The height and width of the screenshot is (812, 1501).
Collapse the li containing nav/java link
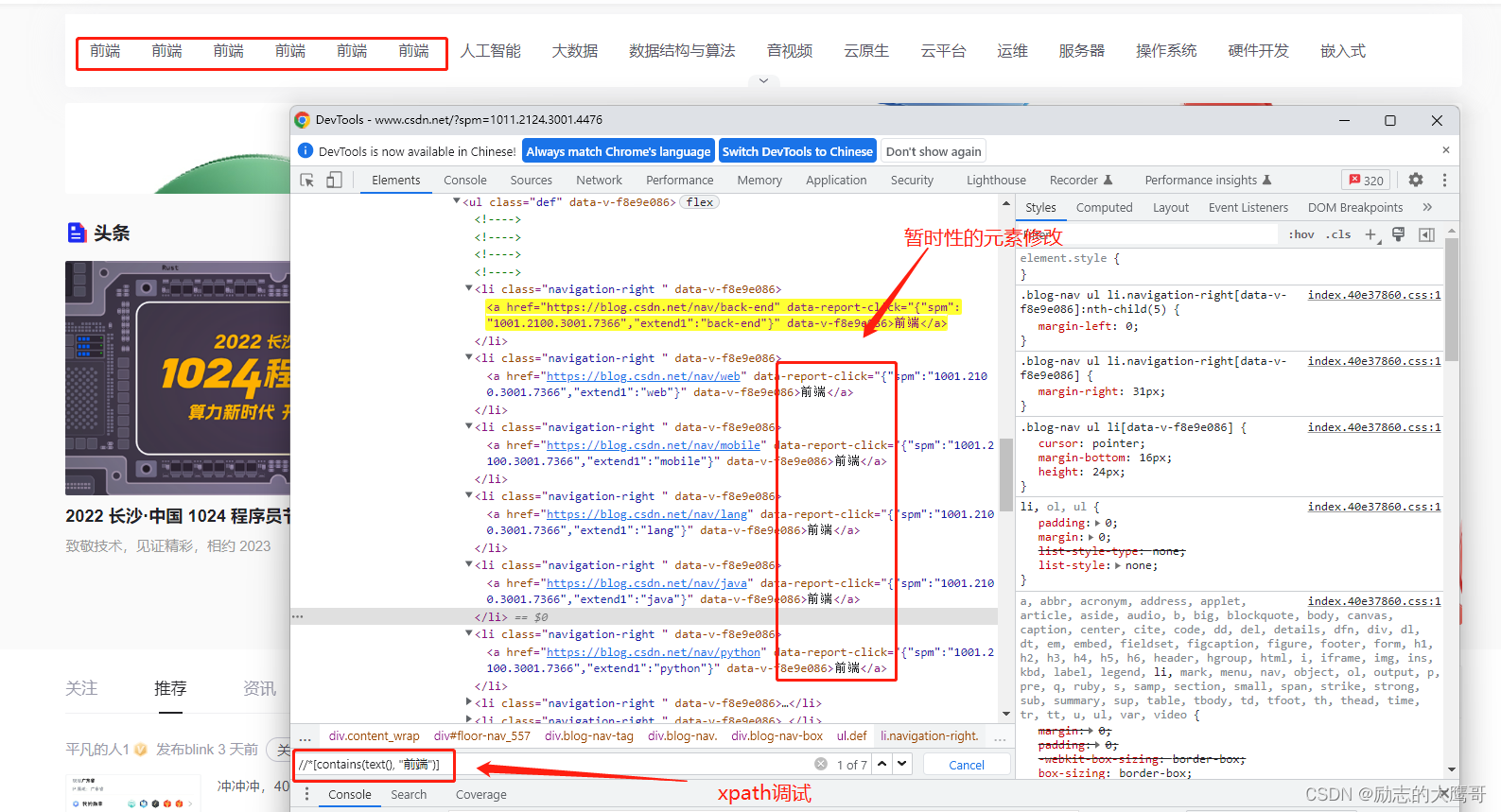469,564
